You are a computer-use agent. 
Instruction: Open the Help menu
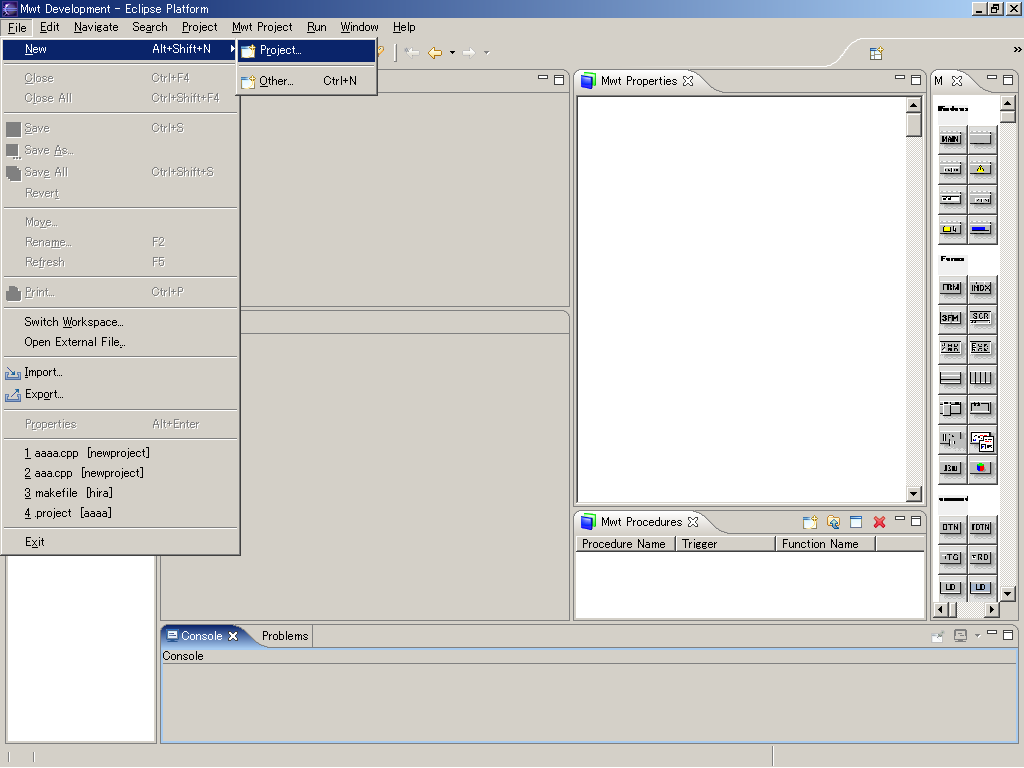tap(404, 27)
